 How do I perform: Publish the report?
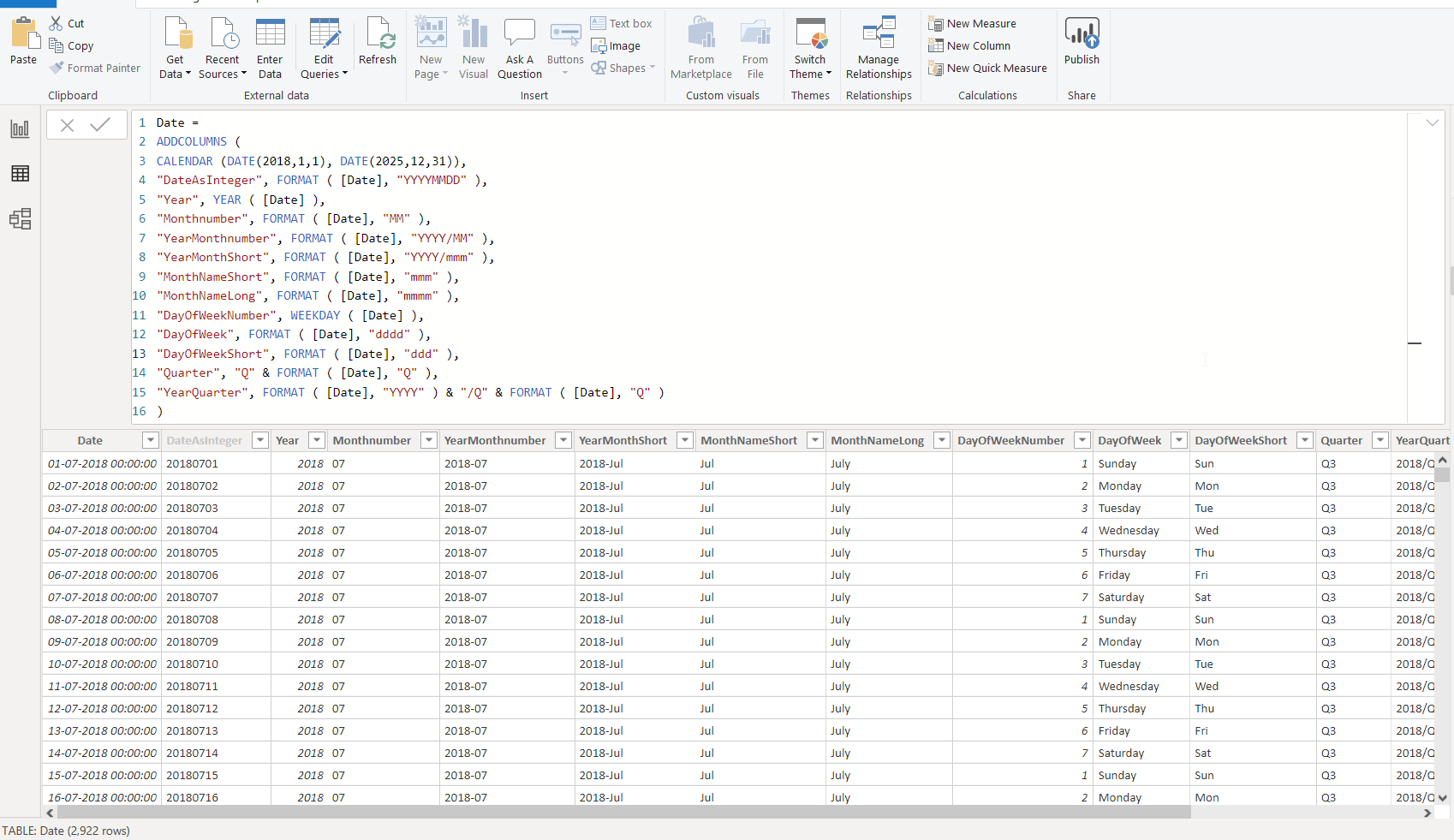point(1082,42)
